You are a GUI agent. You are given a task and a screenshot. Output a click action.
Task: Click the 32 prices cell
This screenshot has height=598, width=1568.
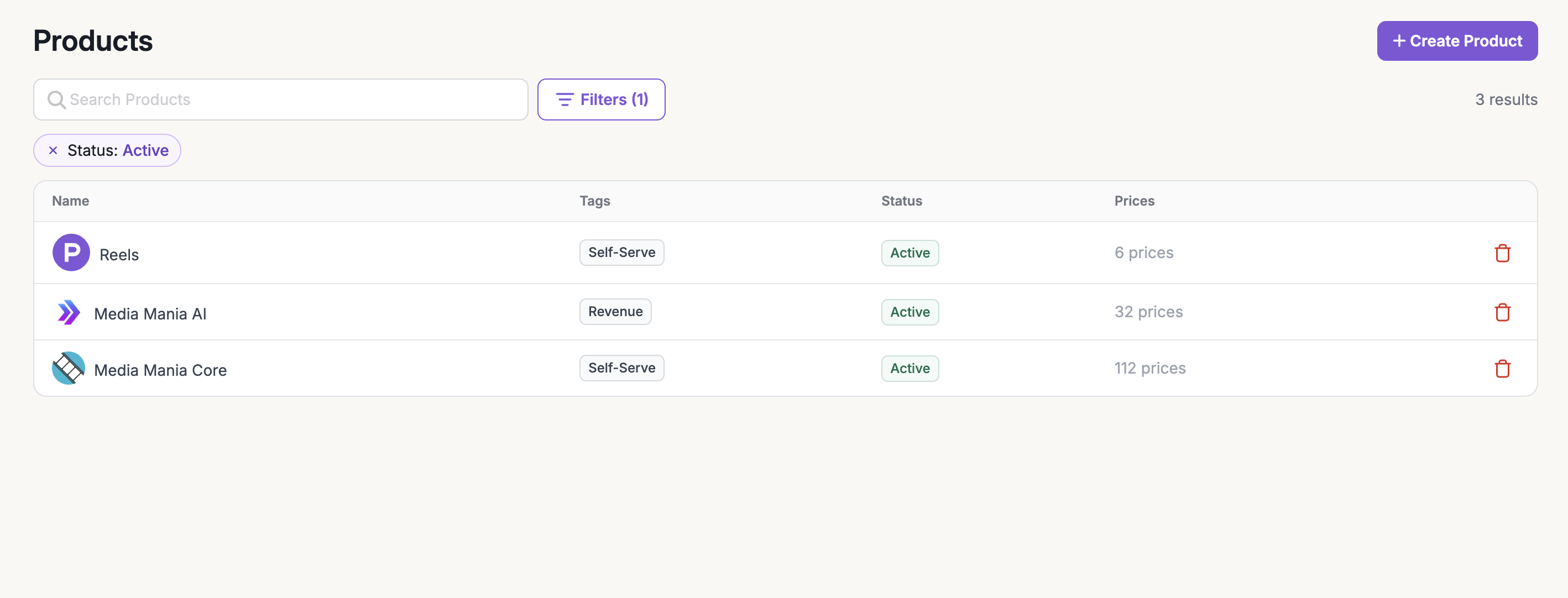[x=1148, y=312]
